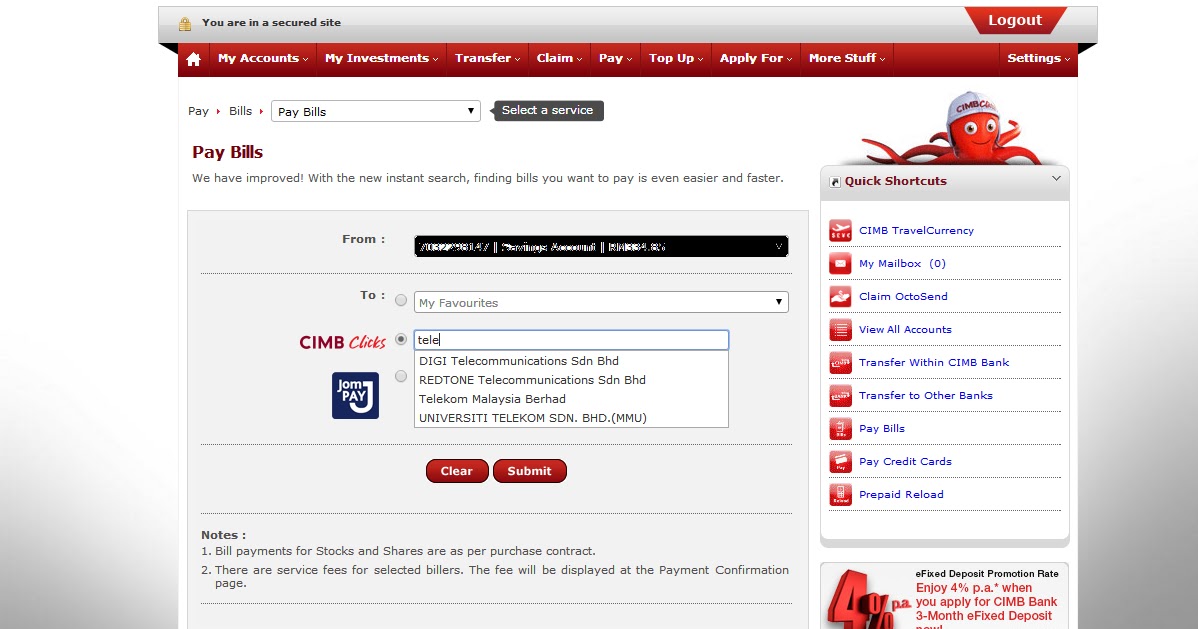Click the Prepaid Reload shortcut icon
The height and width of the screenshot is (629, 1198).
[x=840, y=494]
